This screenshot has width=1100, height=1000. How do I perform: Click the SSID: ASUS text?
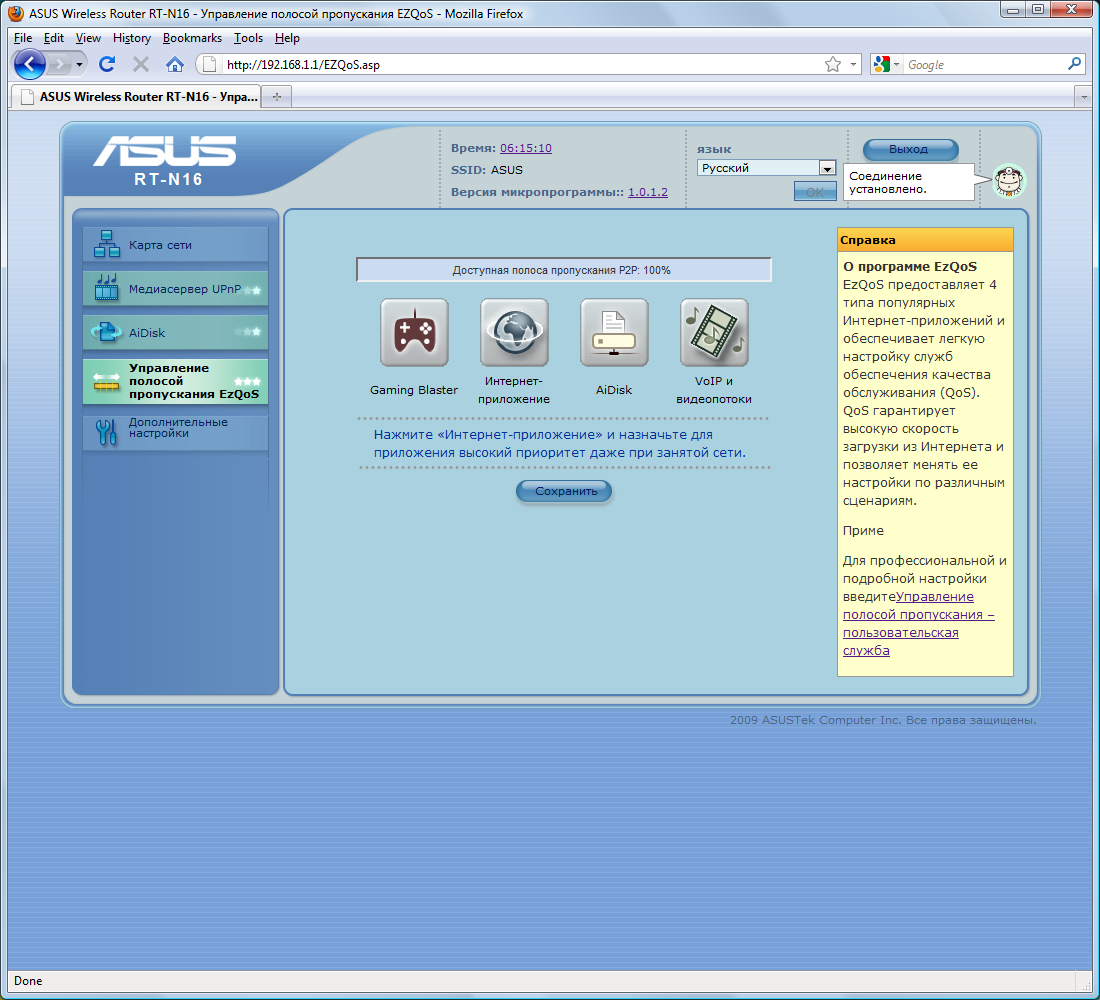(x=487, y=170)
